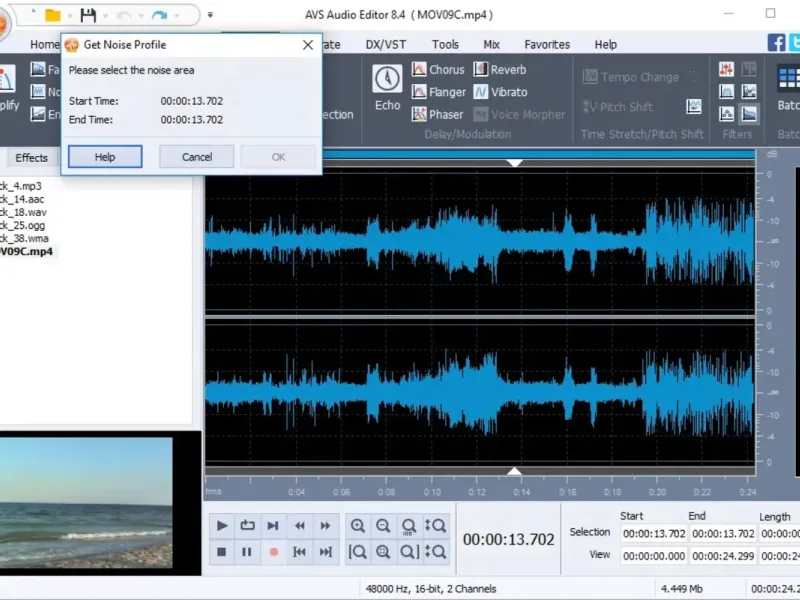800x600 pixels.
Task: Stop audio playback
Action: (222, 551)
